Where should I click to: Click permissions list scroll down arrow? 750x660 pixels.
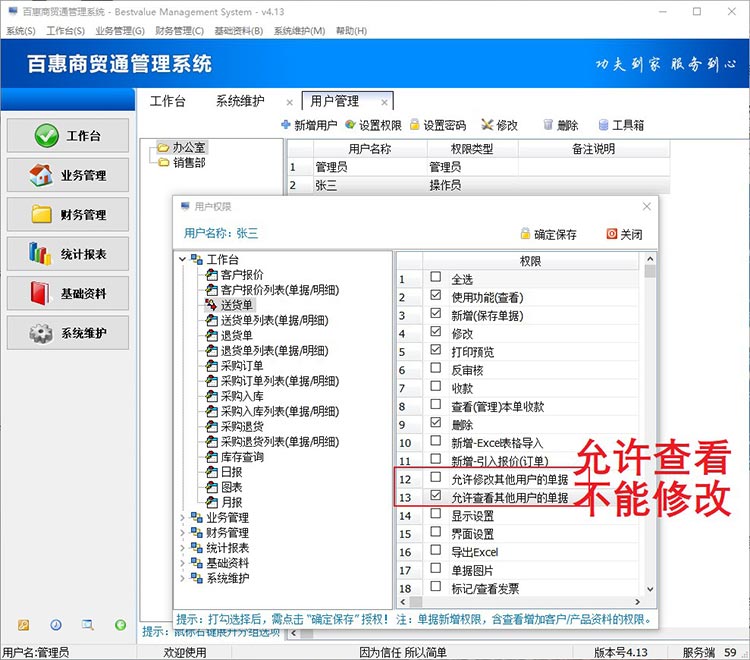tap(650, 589)
